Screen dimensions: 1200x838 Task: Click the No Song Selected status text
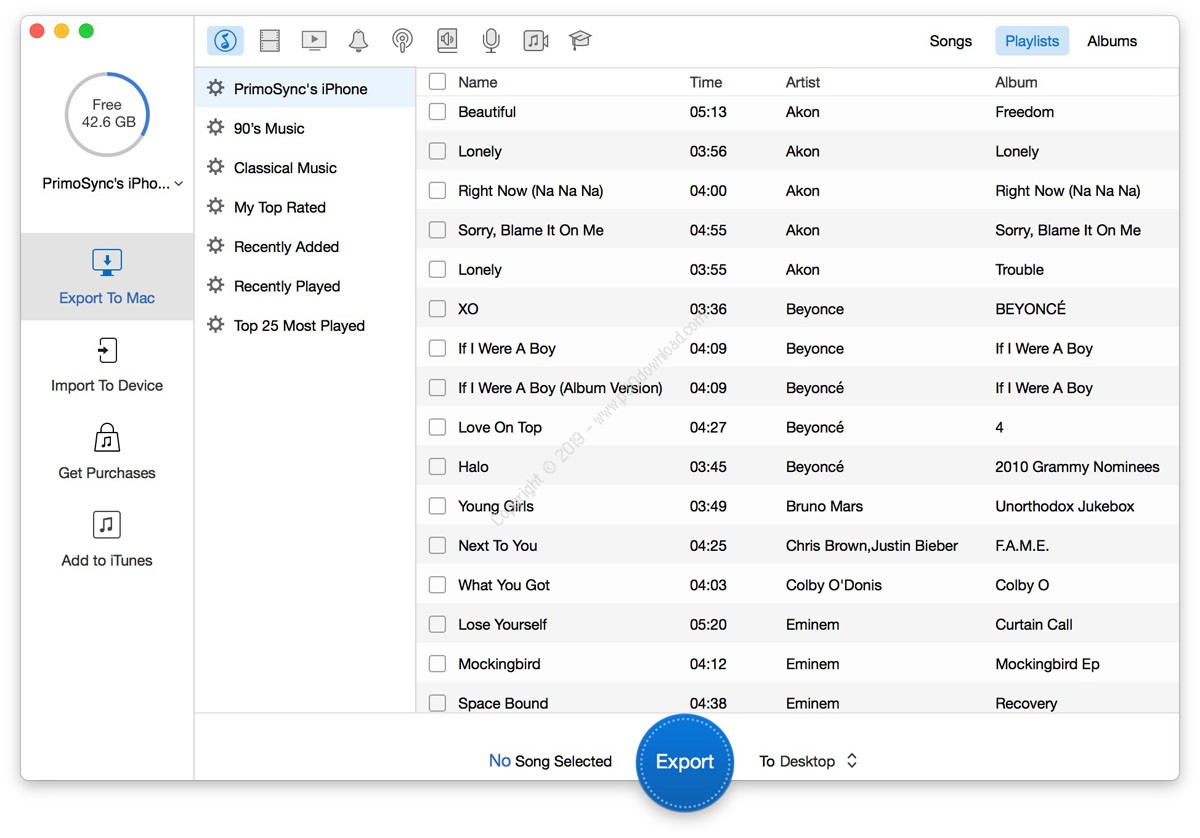point(550,761)
